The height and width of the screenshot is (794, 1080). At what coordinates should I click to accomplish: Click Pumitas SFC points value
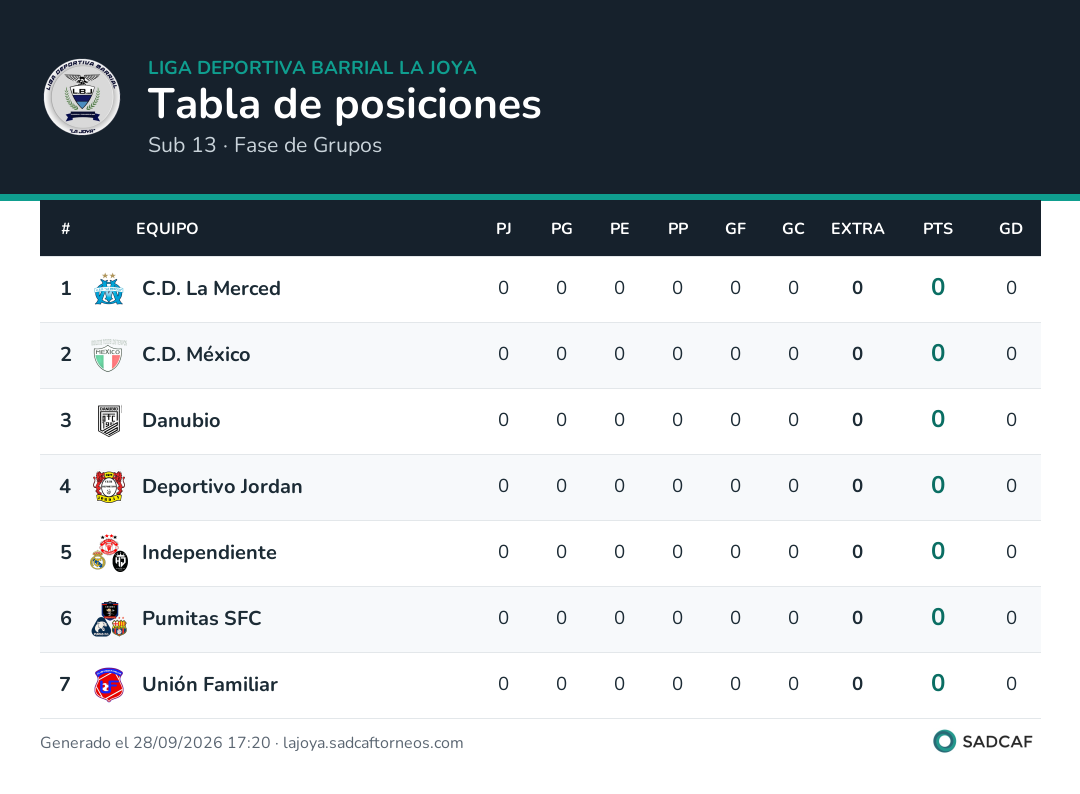[x=937, y=618]
